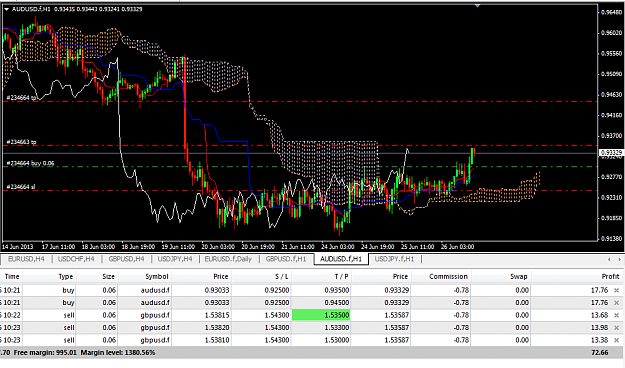The height and width of the screenshot is (368, 625).
Task: Click the #234664 tp level line label
Action: click(21, 97)
